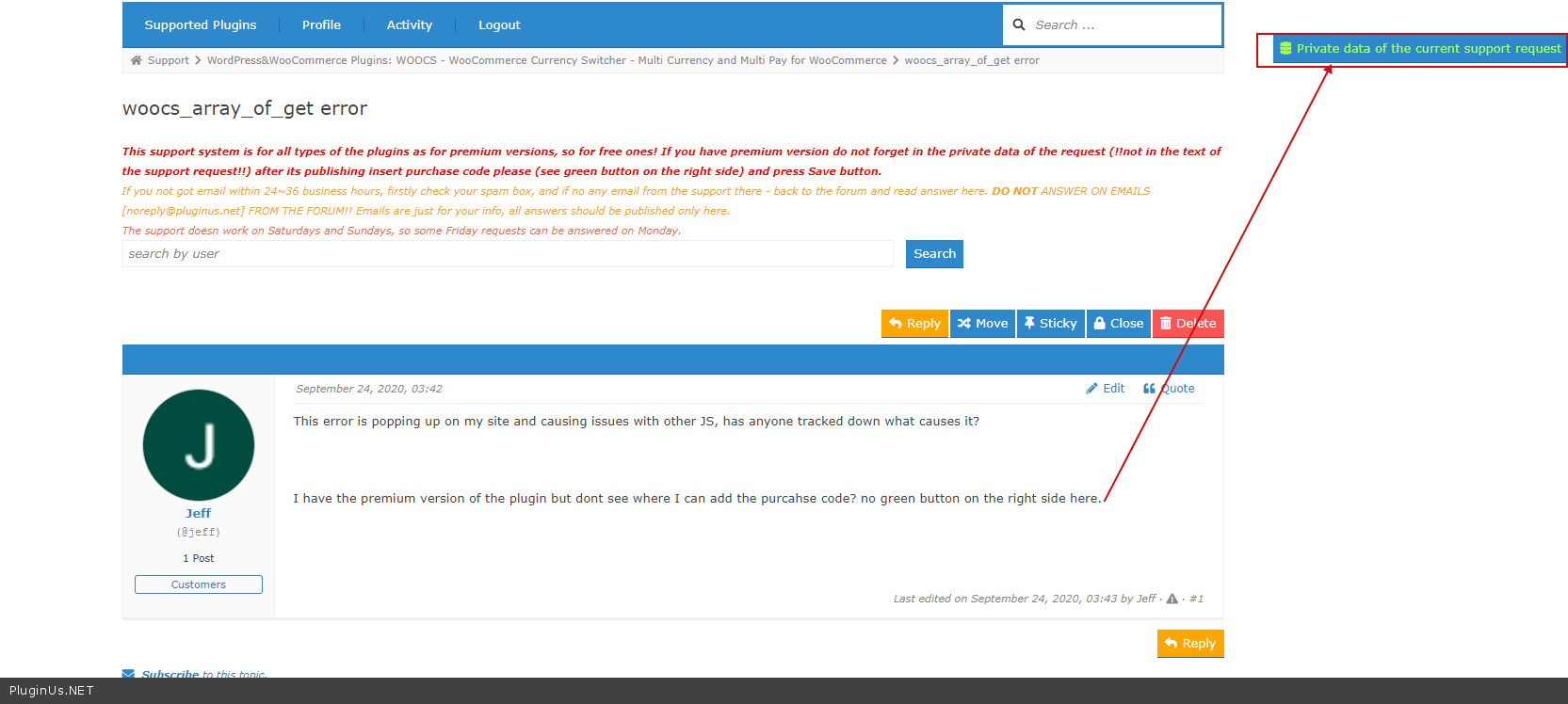This screenshot has width=1568, height=704.
Task: Quote Jeff's post
Action: [1169, 389]
